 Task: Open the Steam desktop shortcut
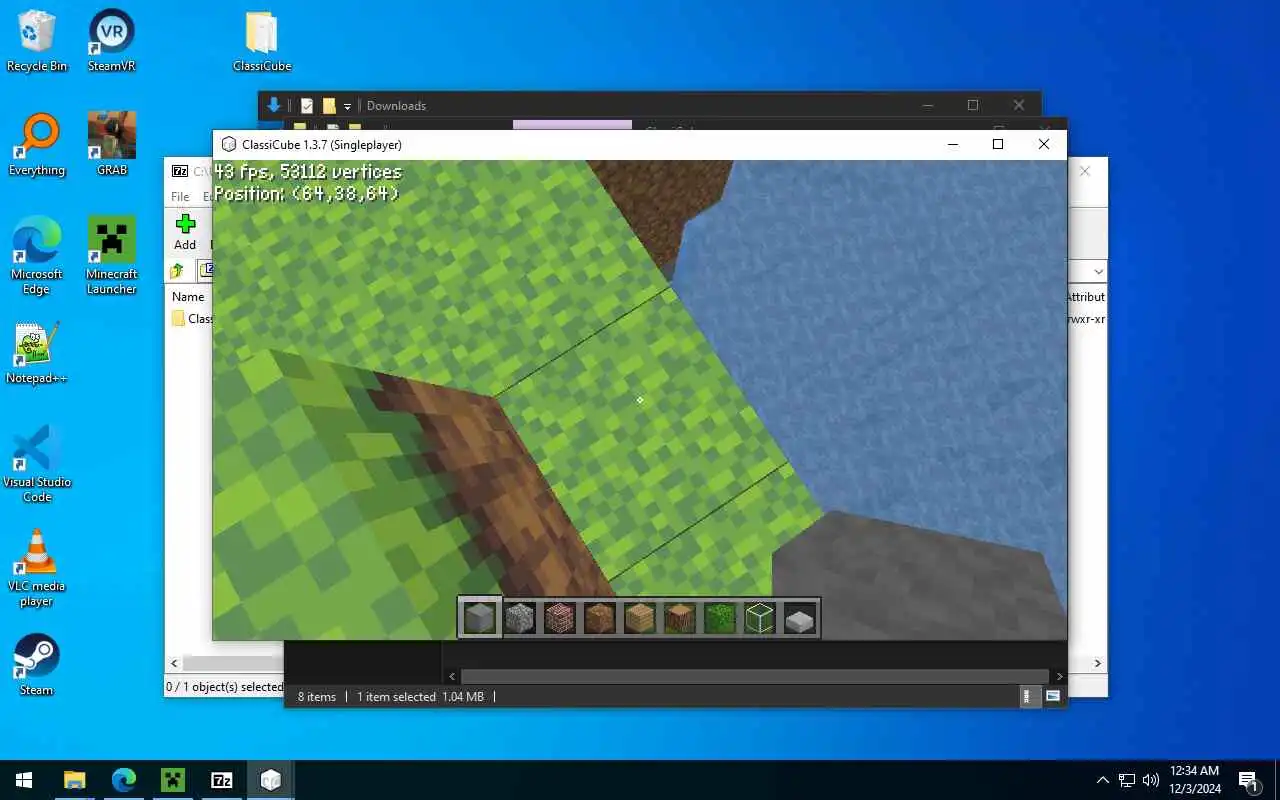(37, 665)
